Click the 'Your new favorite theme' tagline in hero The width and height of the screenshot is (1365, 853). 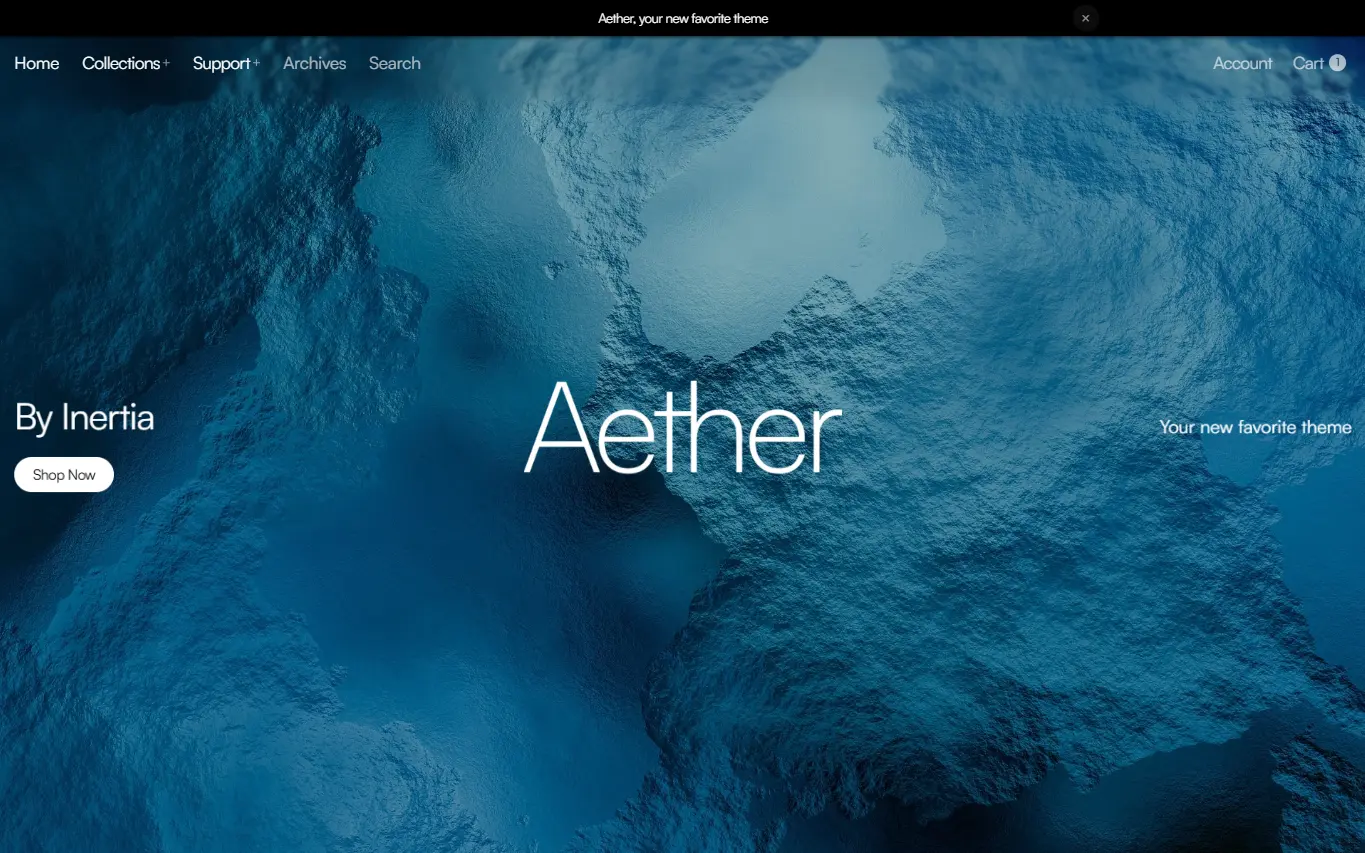tap(1255, 427)
